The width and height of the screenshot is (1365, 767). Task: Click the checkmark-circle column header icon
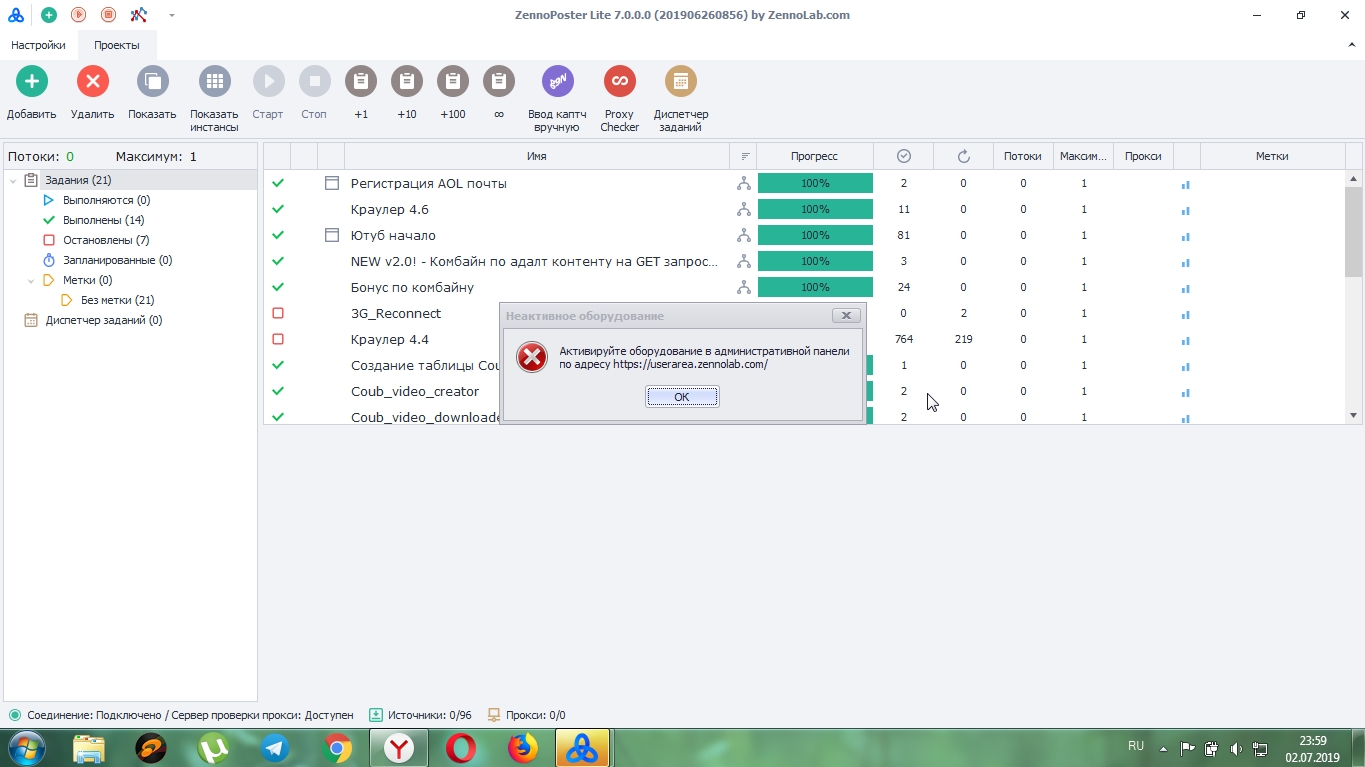(904, 156)
